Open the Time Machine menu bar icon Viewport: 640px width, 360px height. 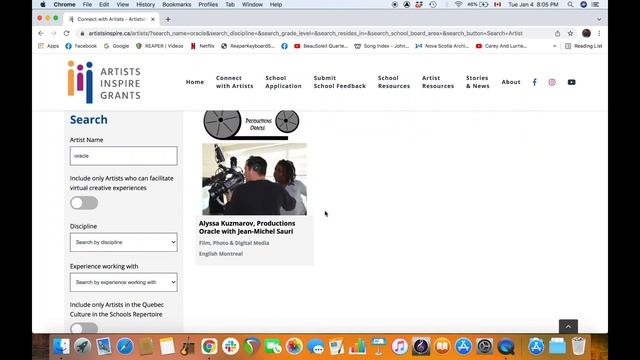coord(433,4)
